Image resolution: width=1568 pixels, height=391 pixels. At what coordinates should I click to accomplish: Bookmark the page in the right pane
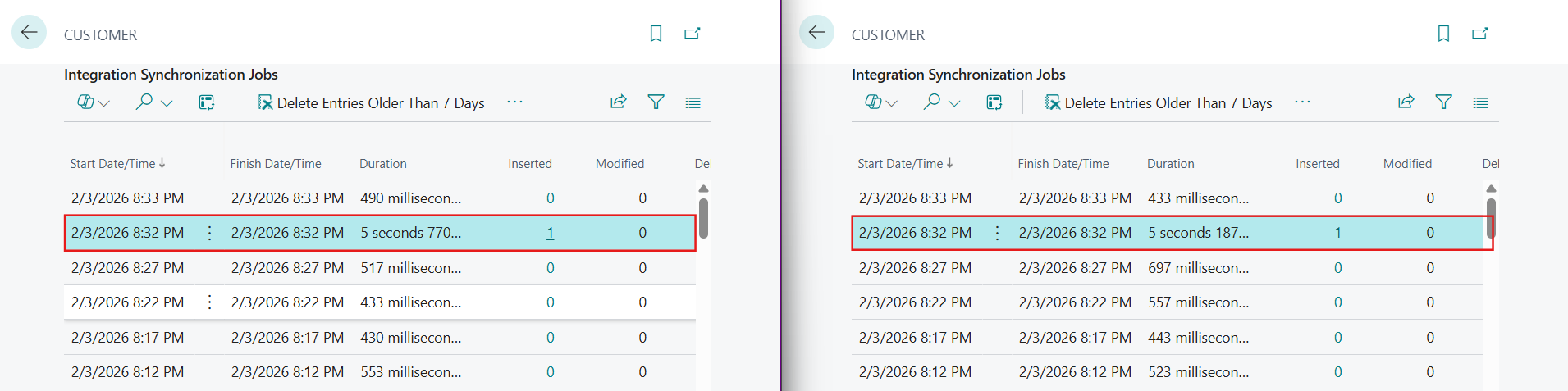[x=1443, y=34]
